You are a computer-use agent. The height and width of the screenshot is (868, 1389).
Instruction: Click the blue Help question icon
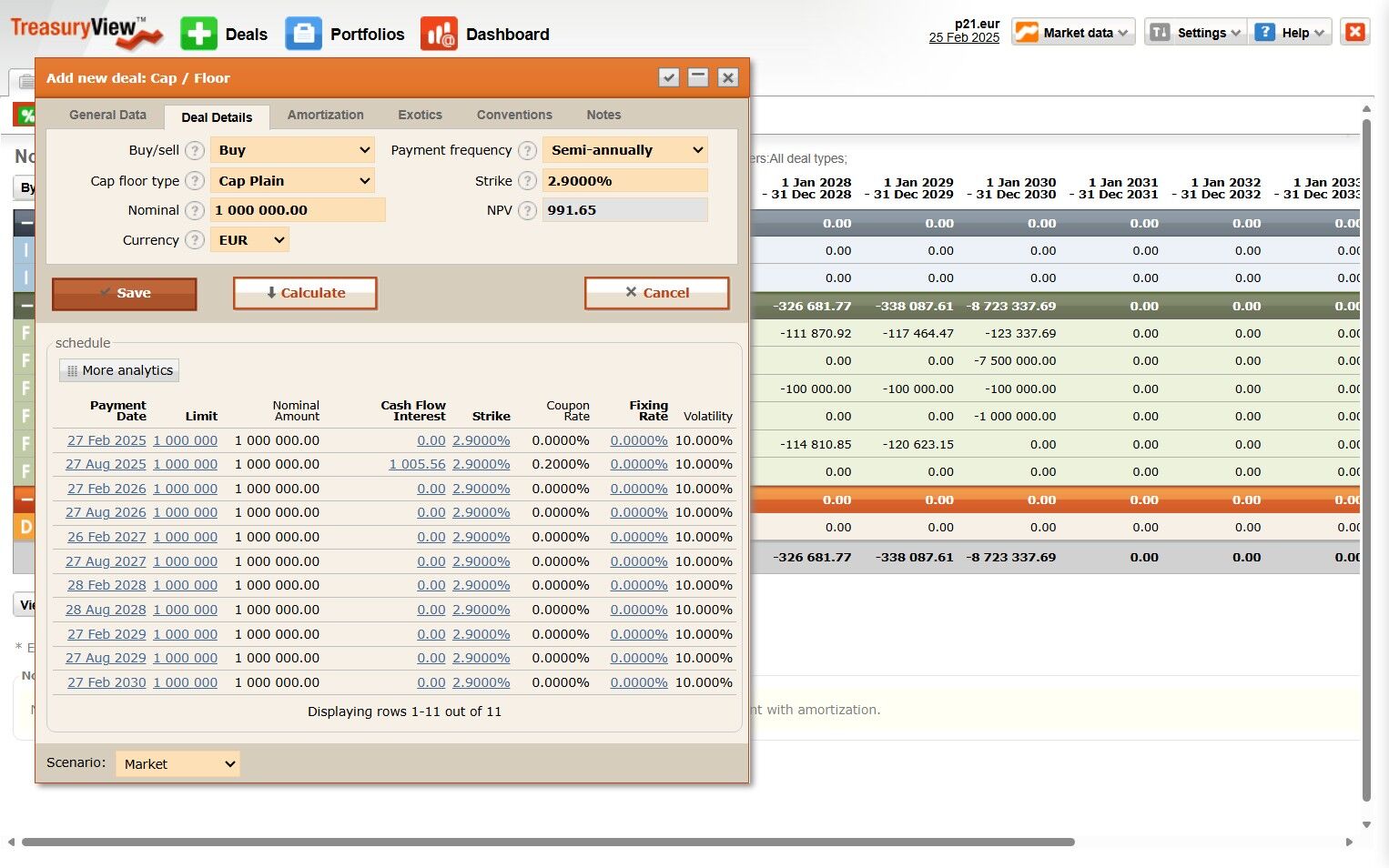point(1264,33)
